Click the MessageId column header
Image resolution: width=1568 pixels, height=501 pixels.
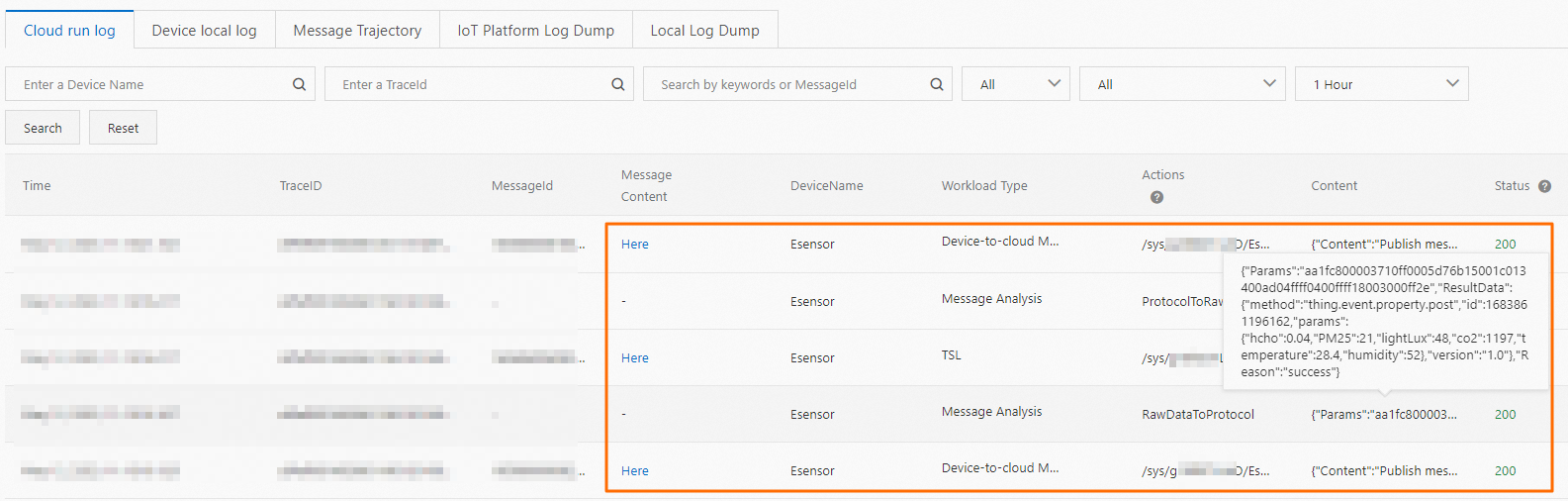[x=522, y=185]
